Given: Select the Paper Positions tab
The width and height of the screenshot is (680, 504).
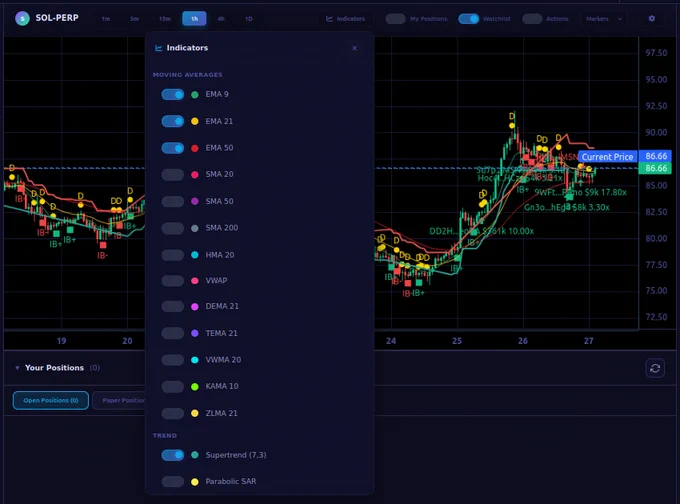Looking at the screenshot, I should pos(119,400).
